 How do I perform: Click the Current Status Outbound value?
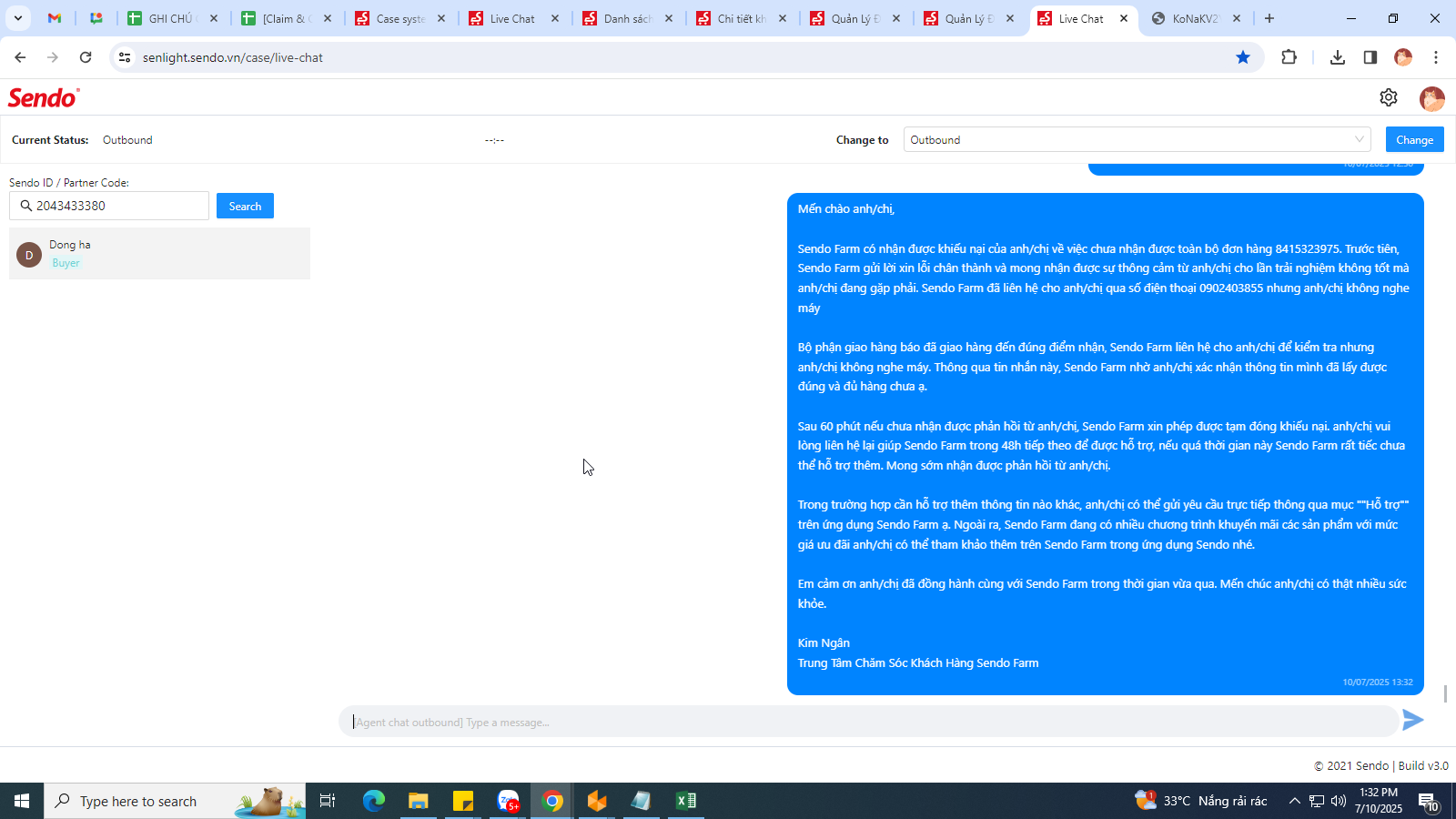pos(127,140)
